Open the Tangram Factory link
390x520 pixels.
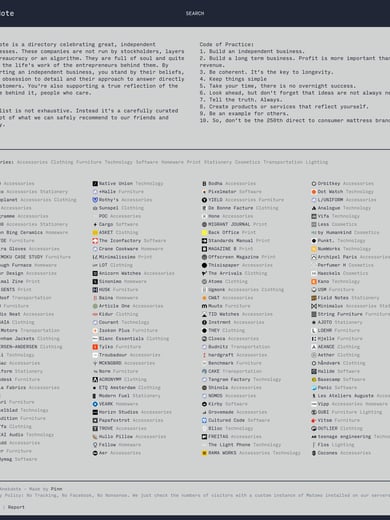click(x=229, y=379)
